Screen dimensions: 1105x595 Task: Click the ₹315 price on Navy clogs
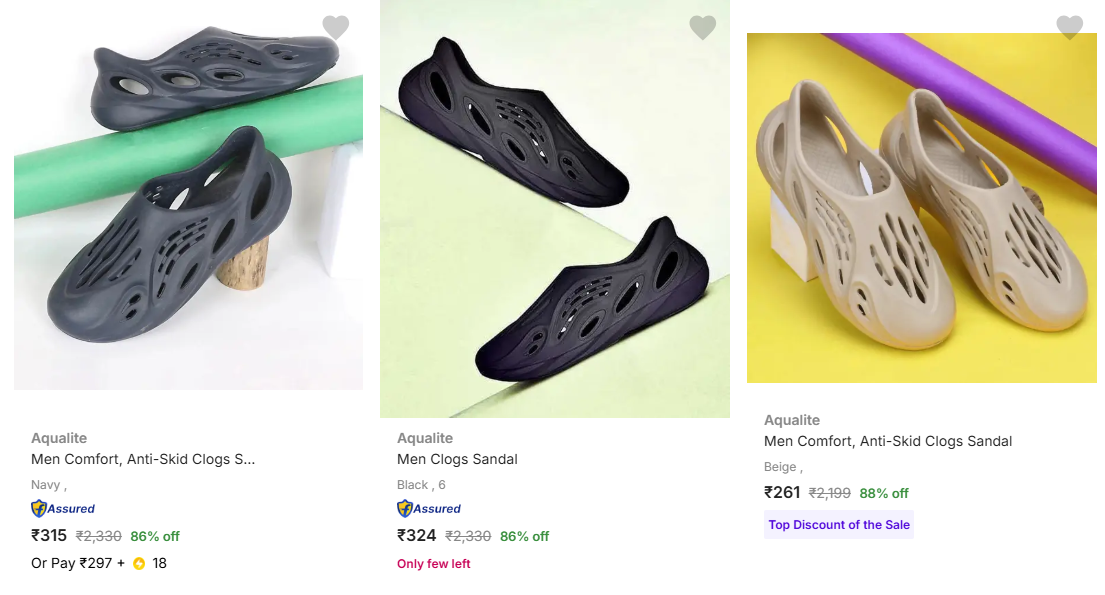(x=49, y=535)
